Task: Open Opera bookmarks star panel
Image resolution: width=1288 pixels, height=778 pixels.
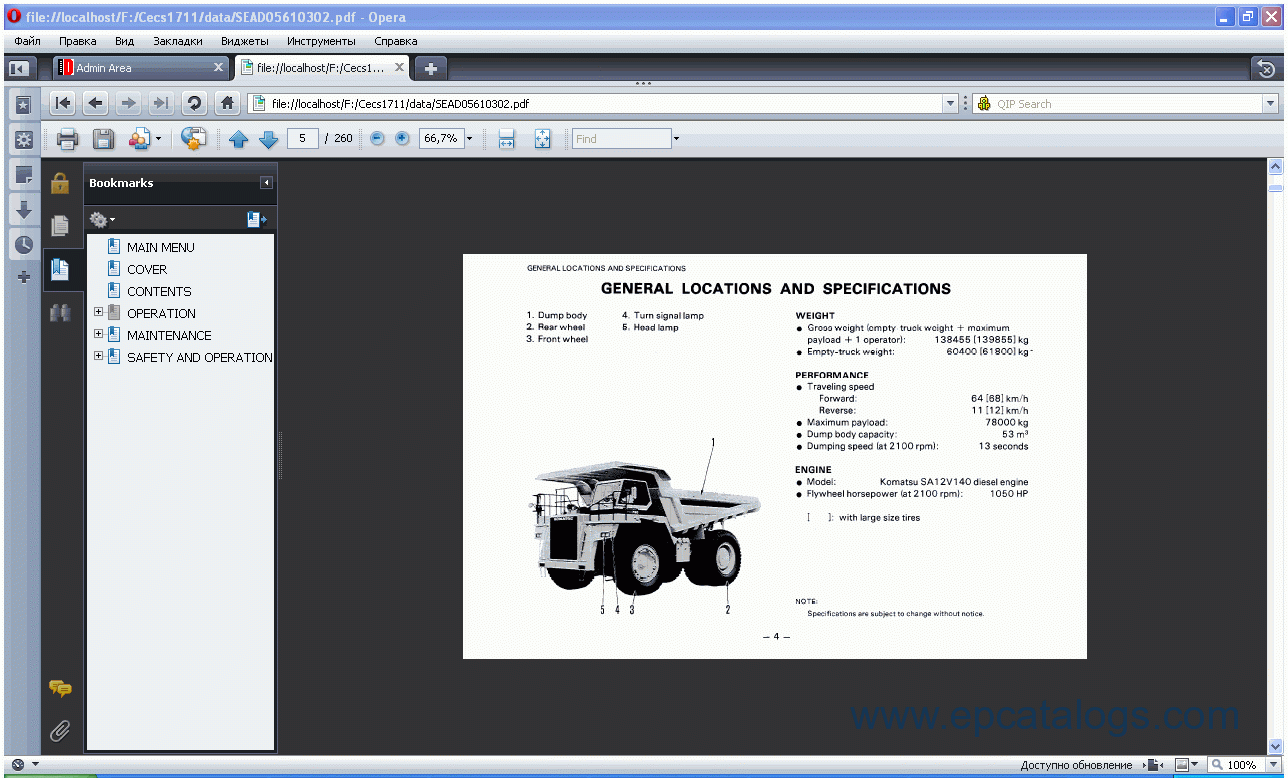Action: pos(24,104)
